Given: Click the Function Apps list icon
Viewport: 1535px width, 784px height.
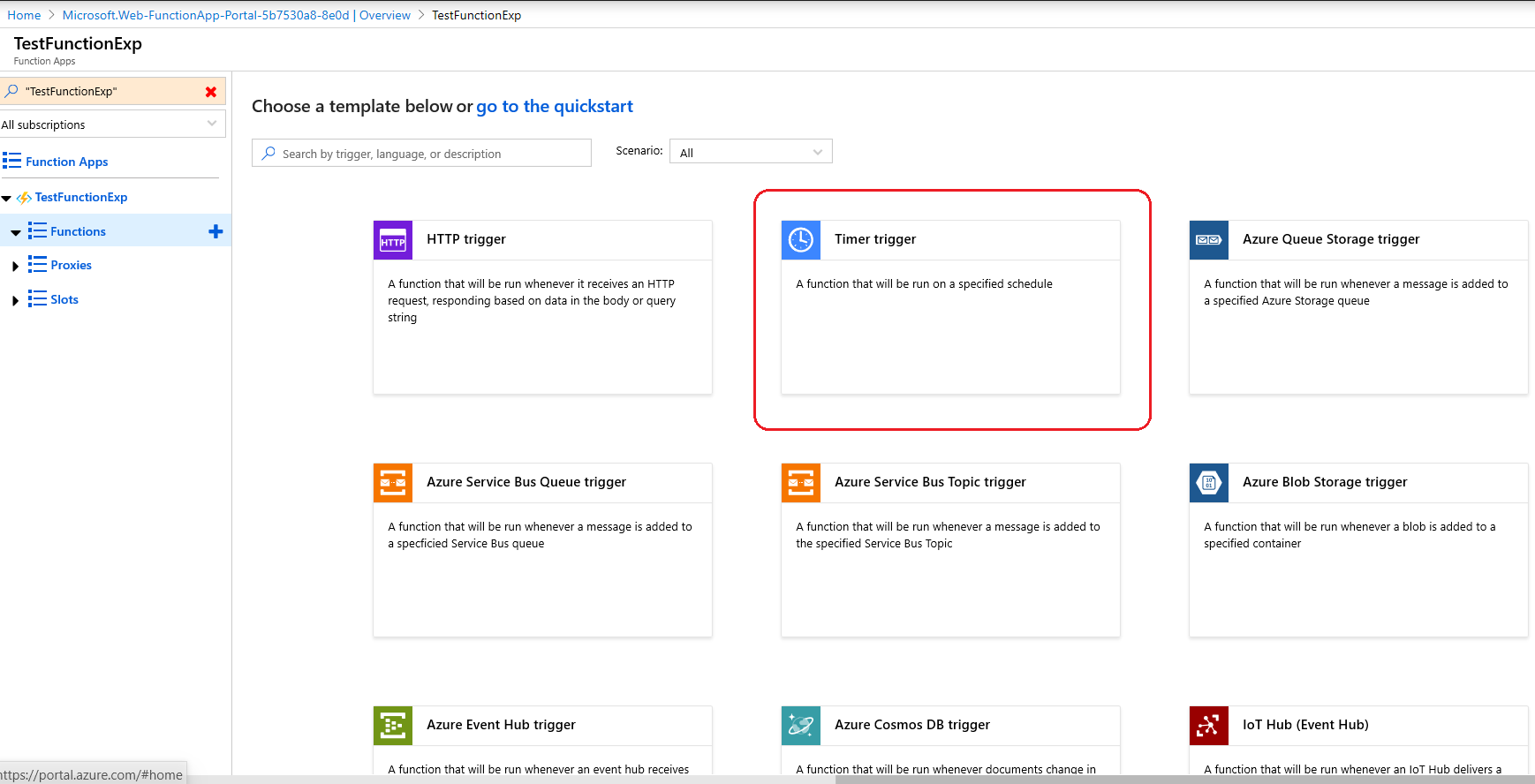Looking at the screenshot, I should pyautogui.click(x=11, y=161).
